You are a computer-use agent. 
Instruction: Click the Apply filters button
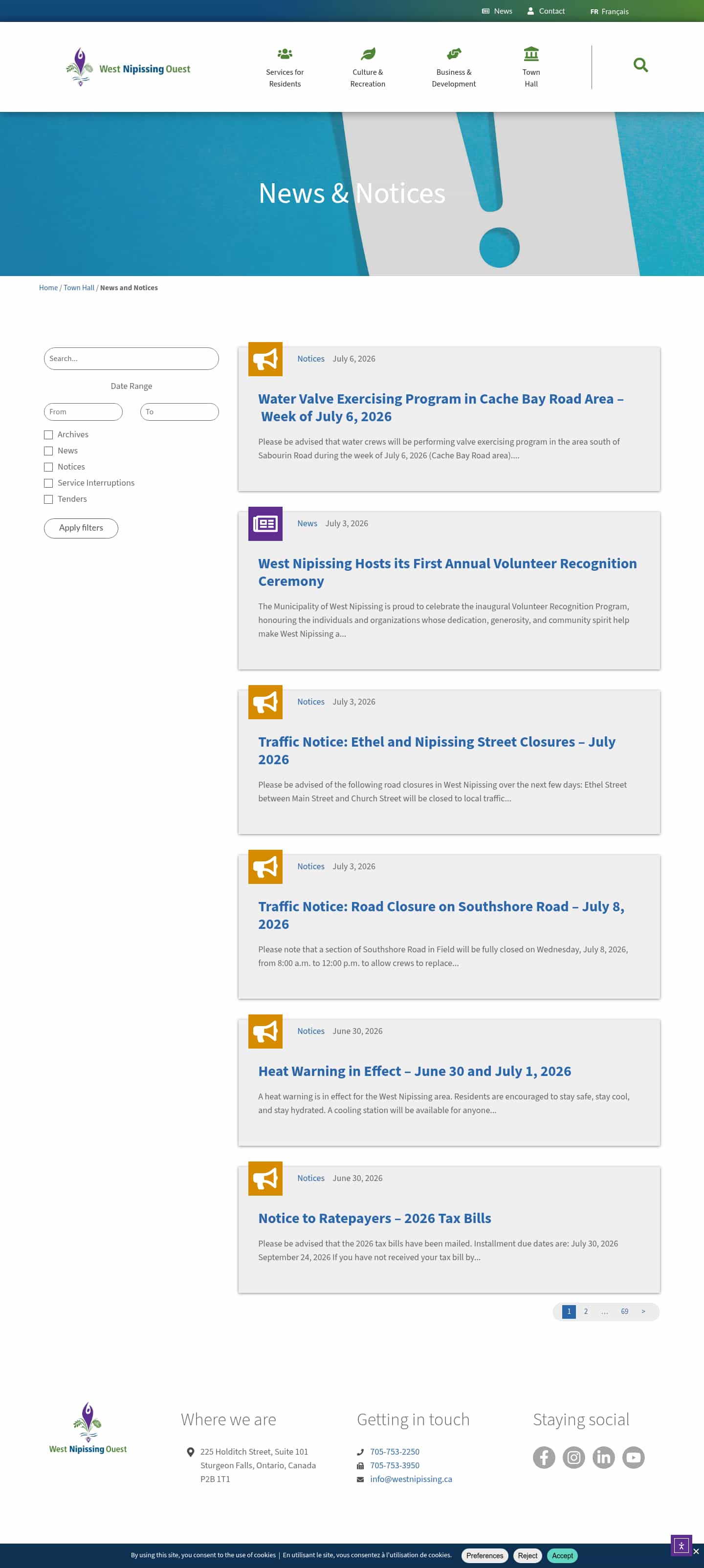click(x=81, y=528)
